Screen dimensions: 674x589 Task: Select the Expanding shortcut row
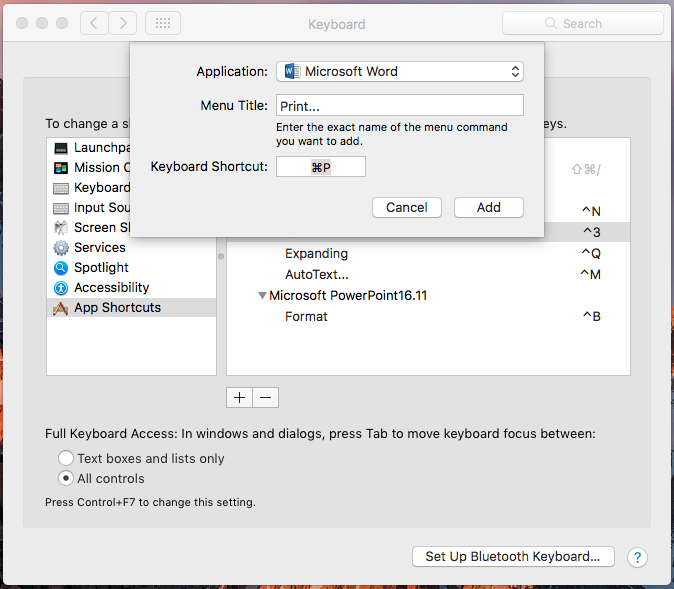428,254
